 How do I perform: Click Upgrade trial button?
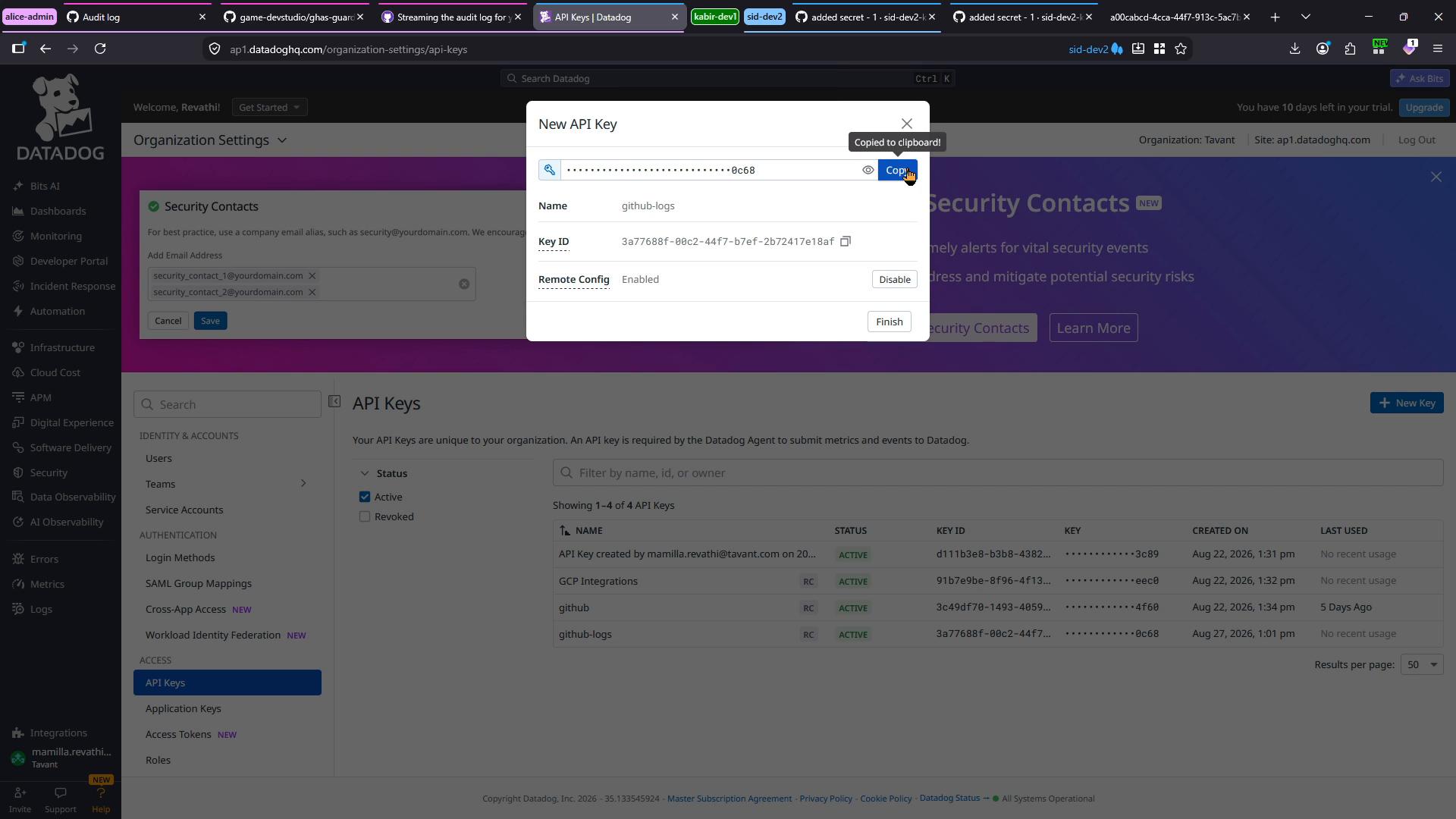coord(1423,107)
